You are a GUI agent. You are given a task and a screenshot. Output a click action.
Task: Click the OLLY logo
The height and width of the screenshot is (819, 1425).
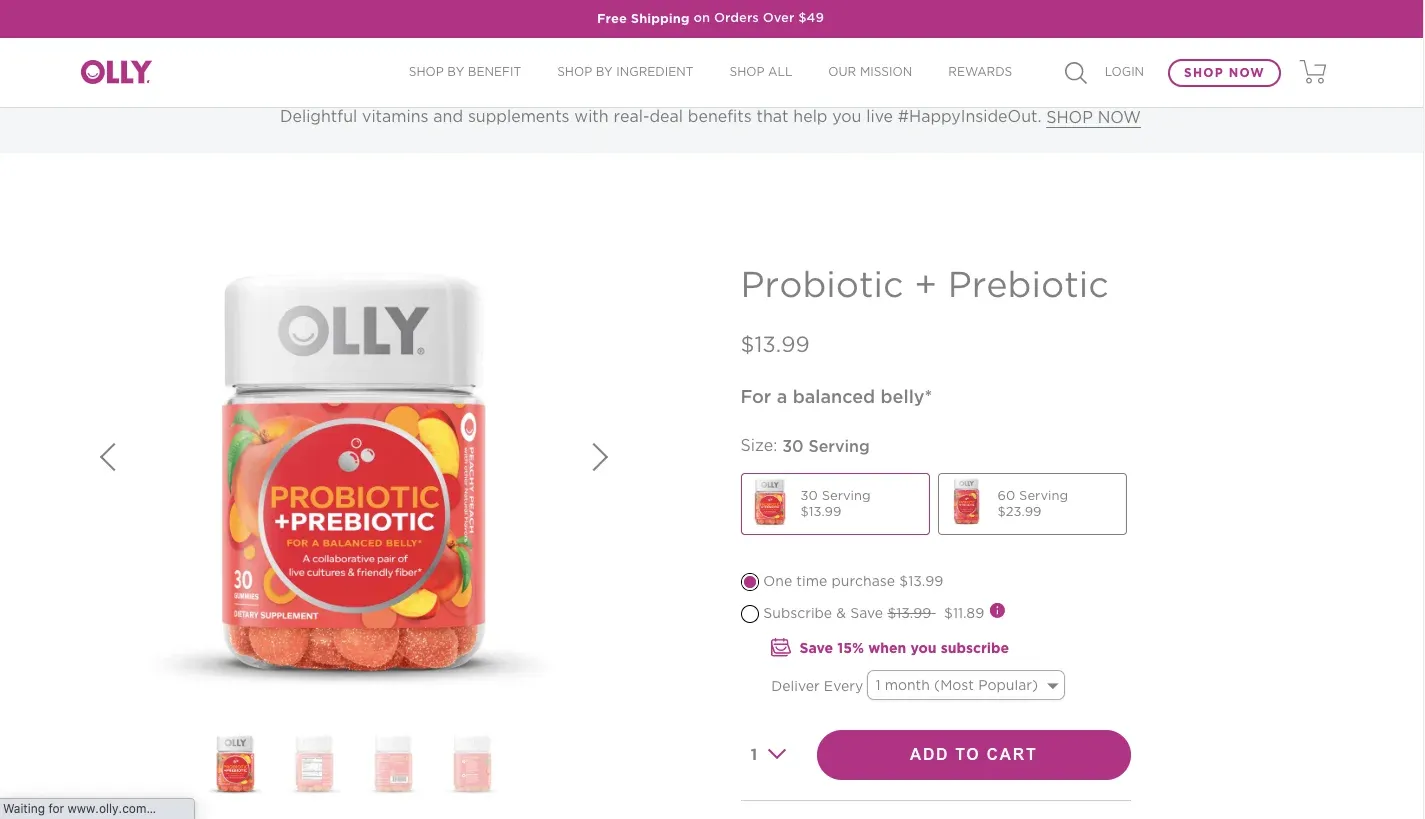point(115,71)
